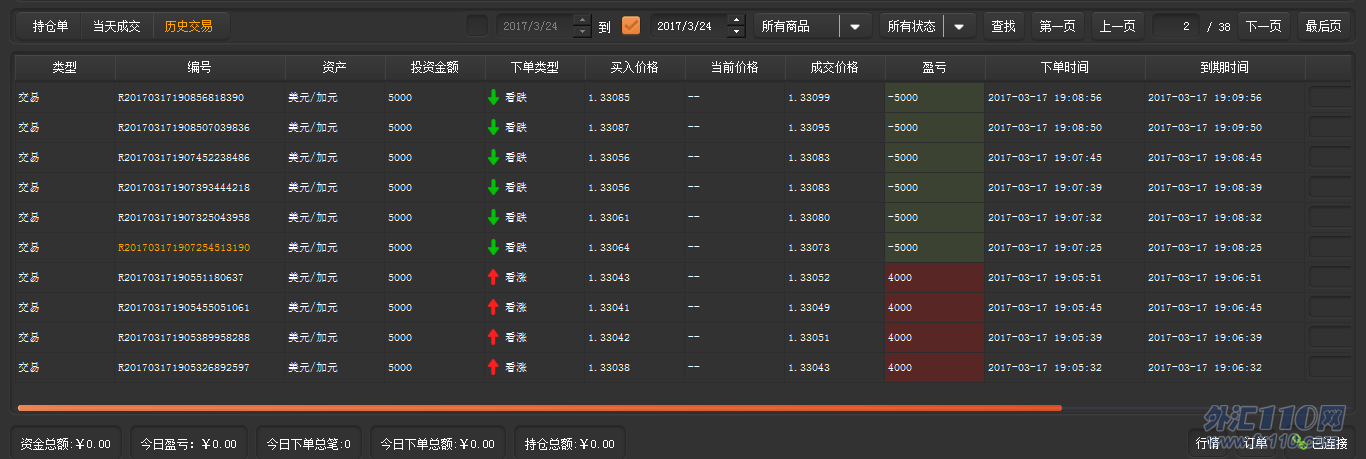Click 资金总额 balance status field
This screenshot has height=459, width=1366.
point(66,443)
